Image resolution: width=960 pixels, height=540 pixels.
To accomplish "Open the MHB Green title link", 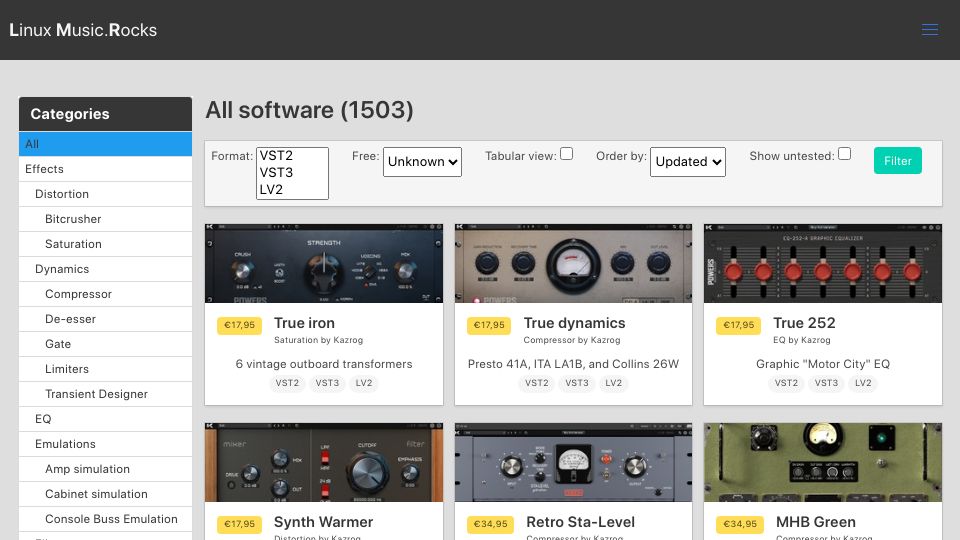I will pos(816,522).
